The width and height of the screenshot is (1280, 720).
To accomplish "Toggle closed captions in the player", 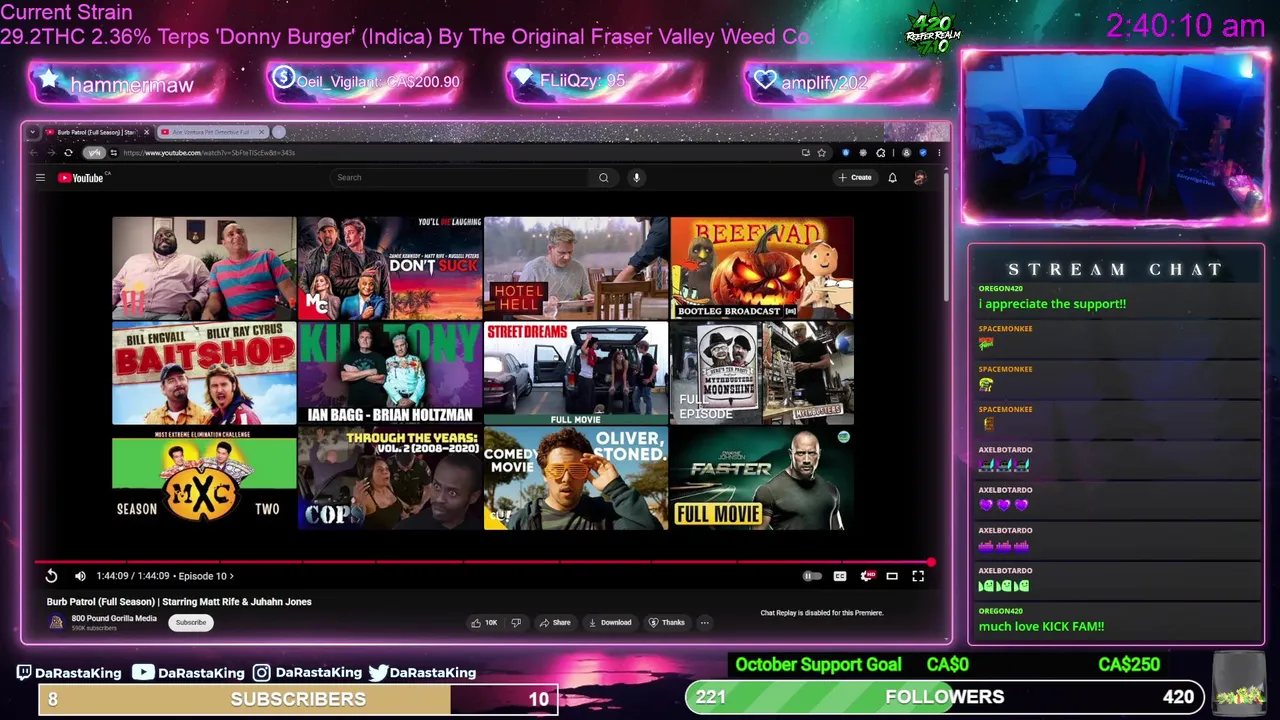I will tap(840, 576).
